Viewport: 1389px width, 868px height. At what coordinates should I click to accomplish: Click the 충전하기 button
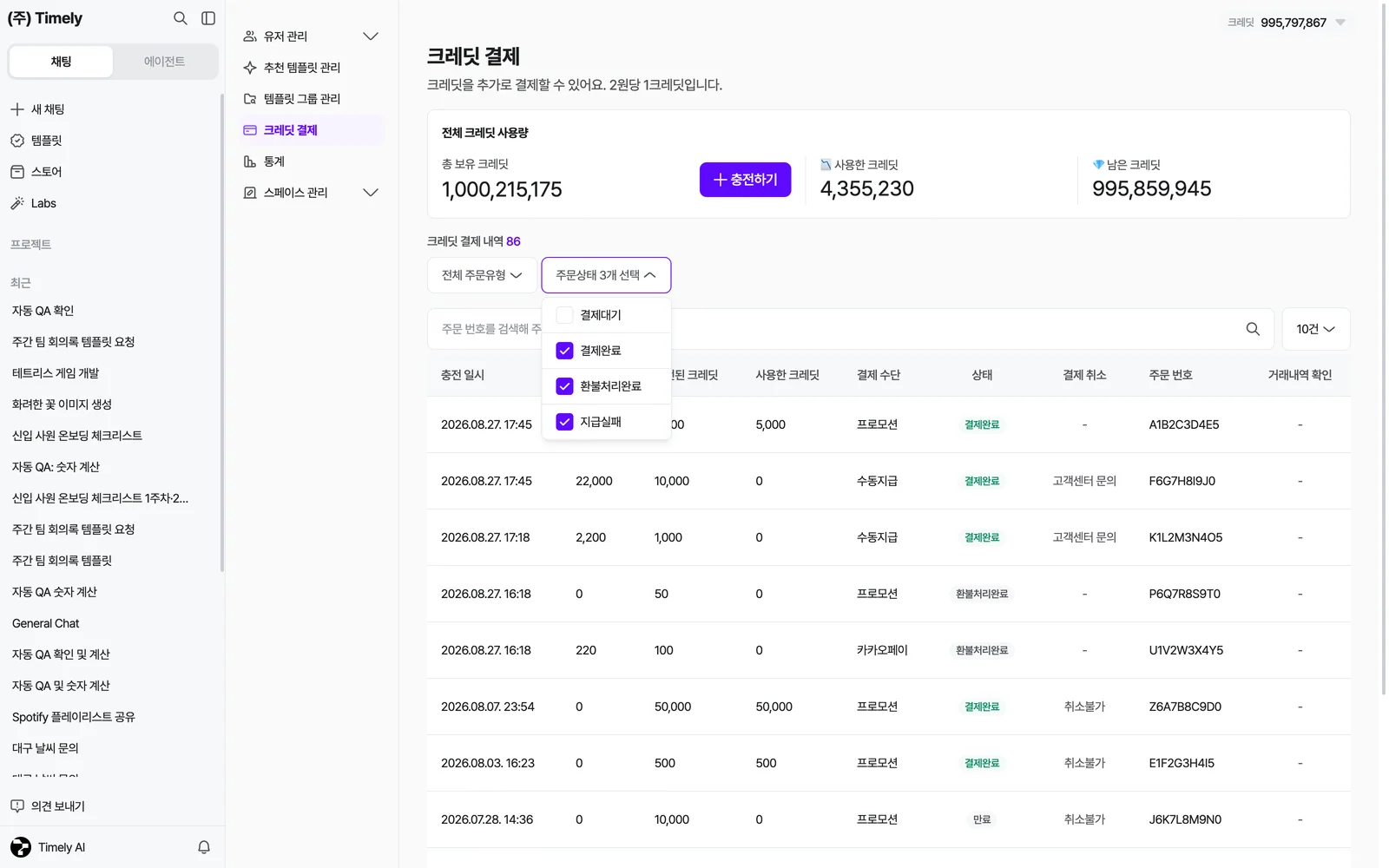coord(745,180)
